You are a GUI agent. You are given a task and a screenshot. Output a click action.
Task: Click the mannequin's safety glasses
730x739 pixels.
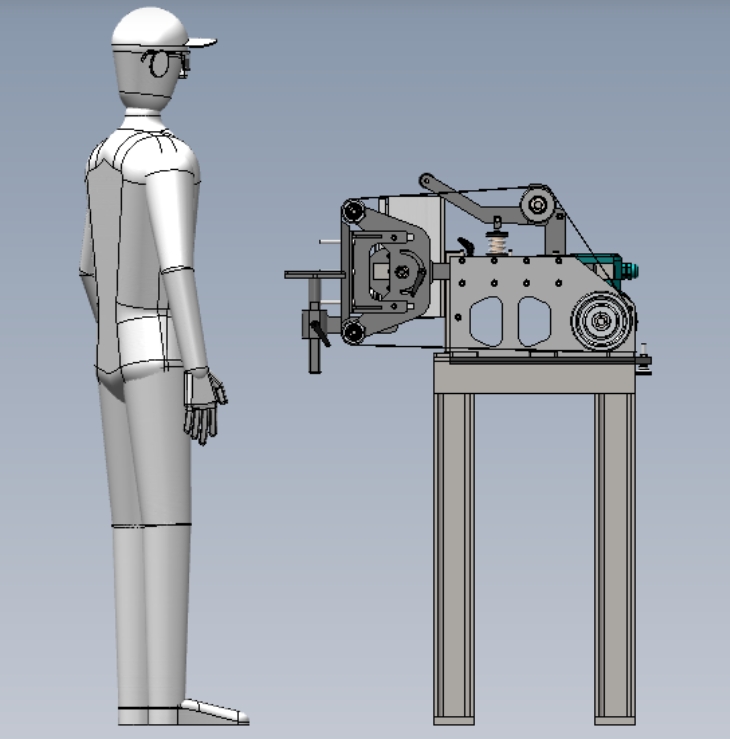point(166,64)
